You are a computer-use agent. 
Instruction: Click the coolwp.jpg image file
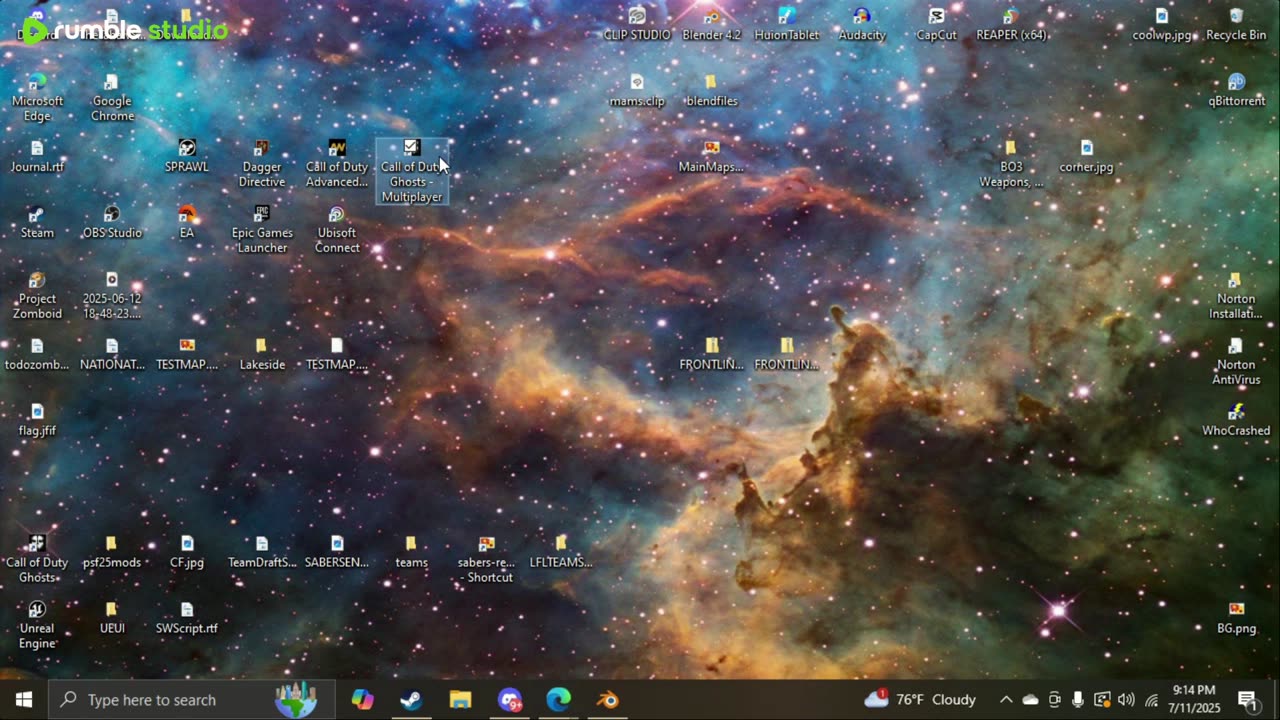click(1162, 24)
